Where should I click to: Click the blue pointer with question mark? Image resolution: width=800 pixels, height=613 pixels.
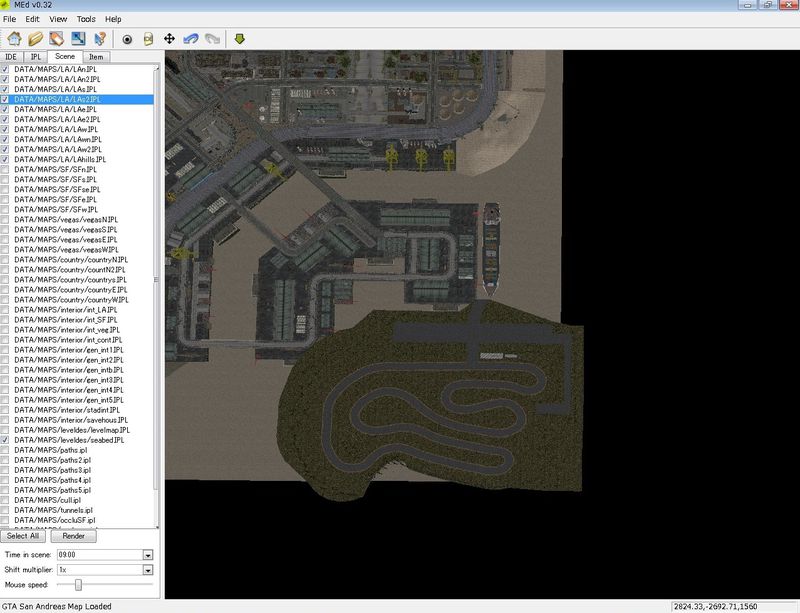tap(100, 39)
